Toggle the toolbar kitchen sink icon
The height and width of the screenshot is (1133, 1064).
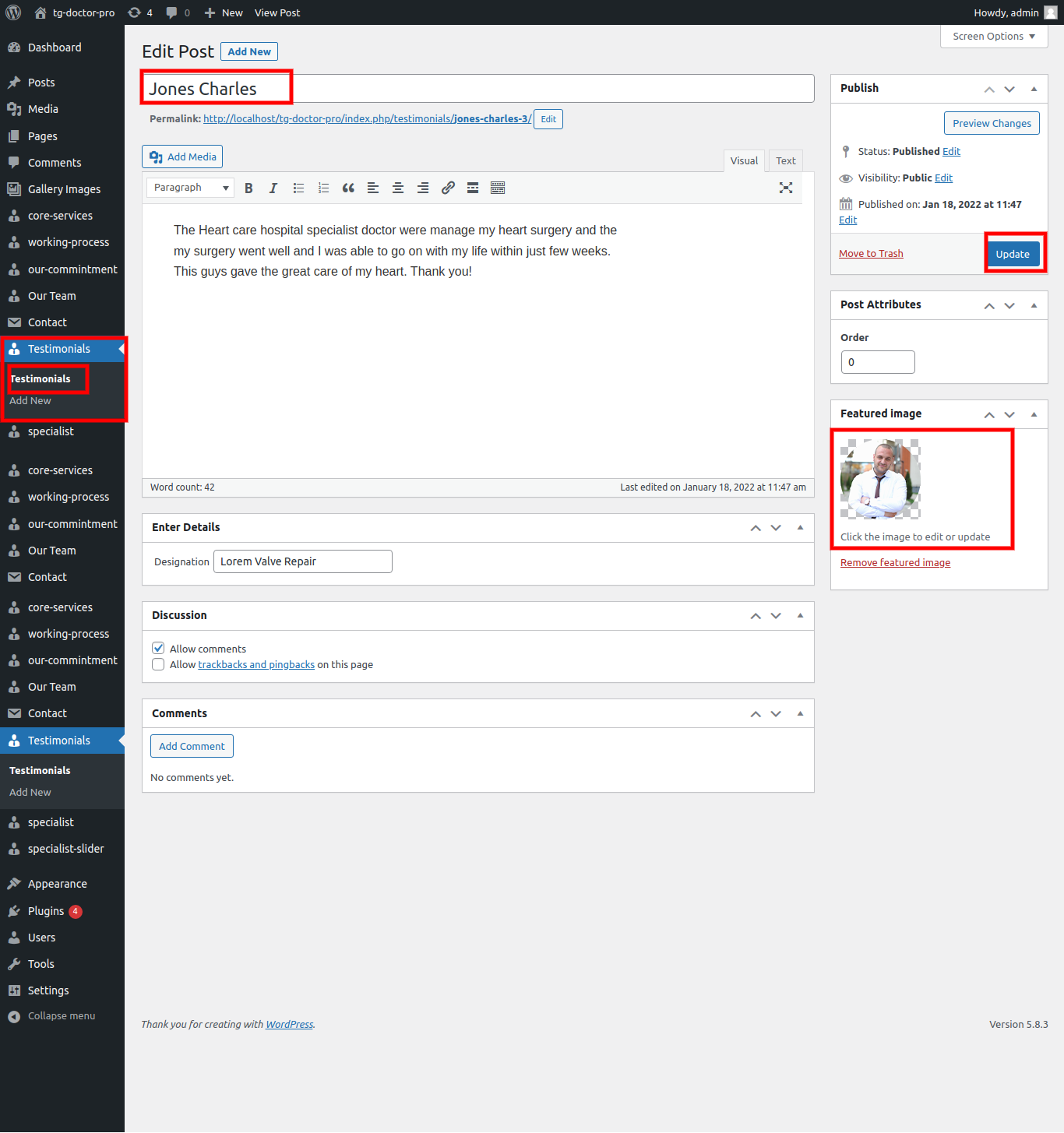coord(498,188)
